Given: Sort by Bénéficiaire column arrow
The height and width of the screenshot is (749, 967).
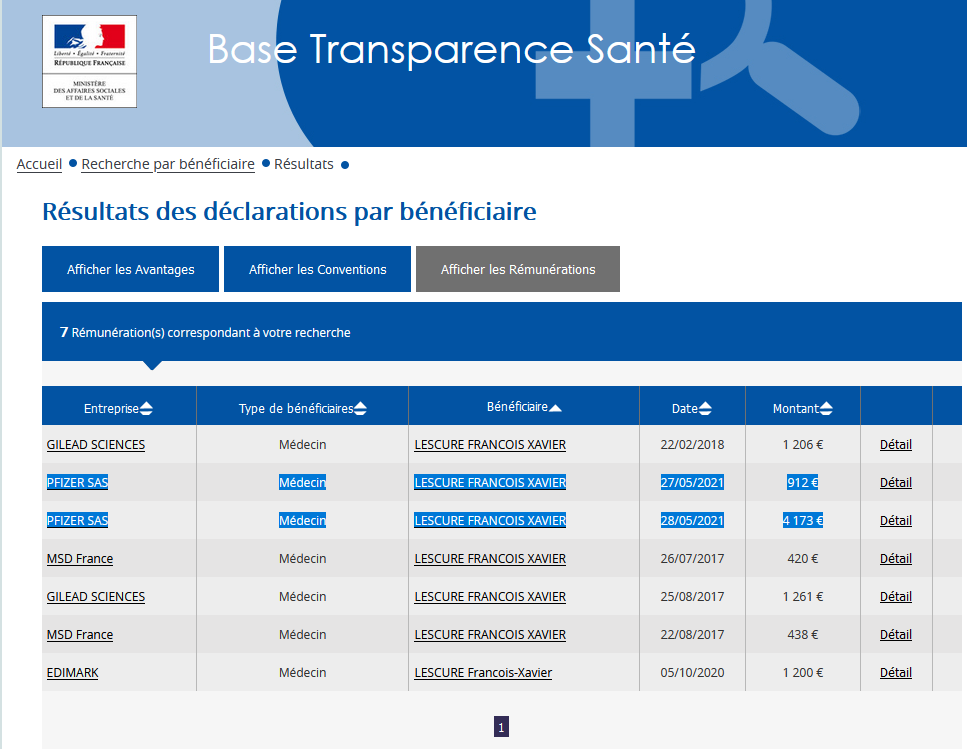Looking at the screenshot, I should coord(555,407).
